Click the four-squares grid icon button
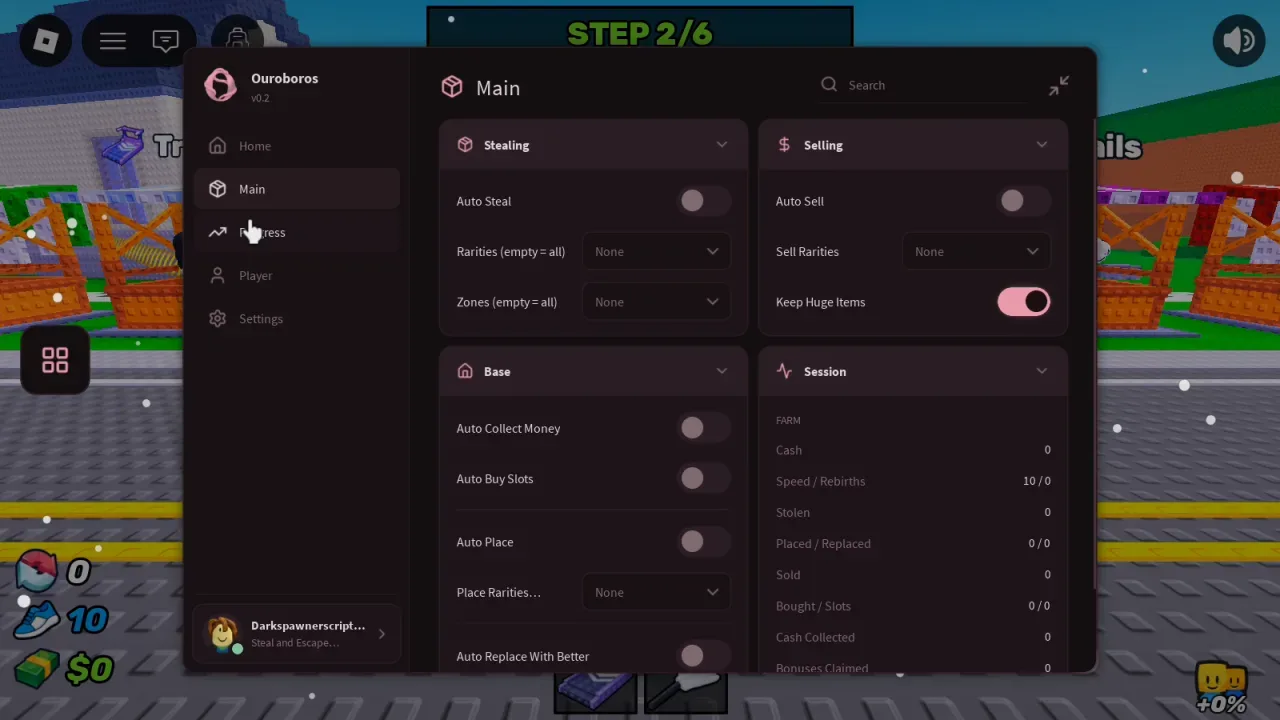 55,360
